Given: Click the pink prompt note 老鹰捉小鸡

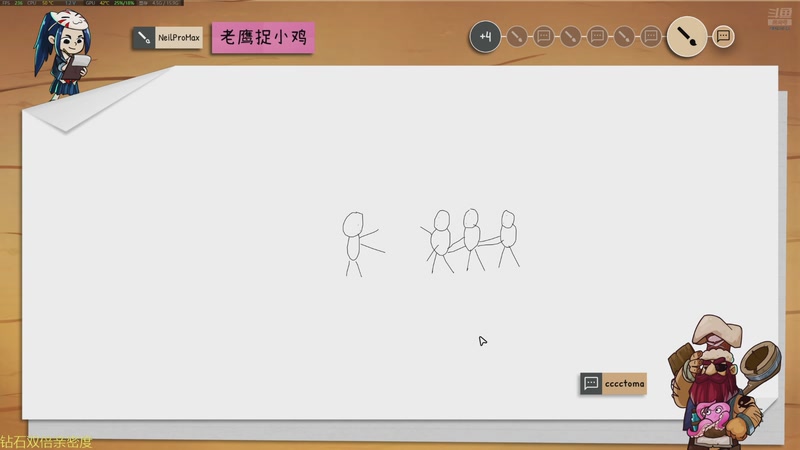Looking at the screenshot, I should point(263,37).
